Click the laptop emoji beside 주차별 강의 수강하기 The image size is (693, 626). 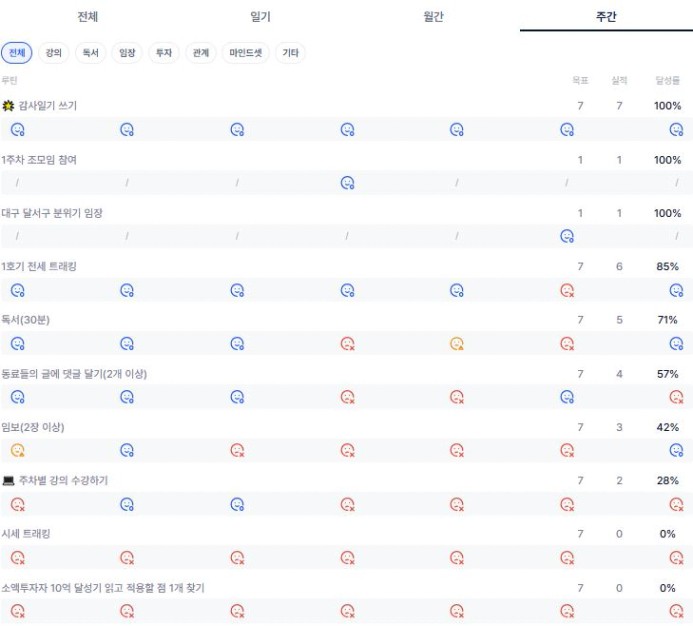(9, 480)
